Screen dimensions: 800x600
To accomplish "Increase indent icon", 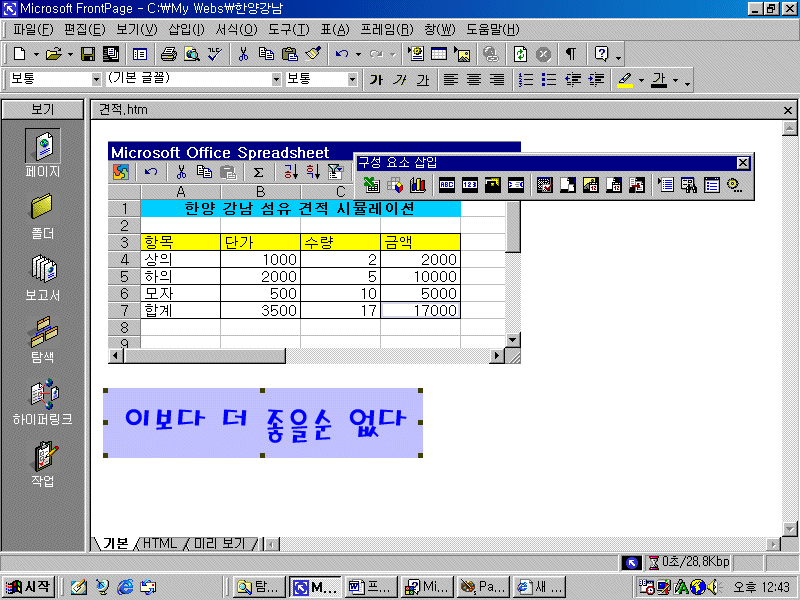I will [x=596, y=79].
